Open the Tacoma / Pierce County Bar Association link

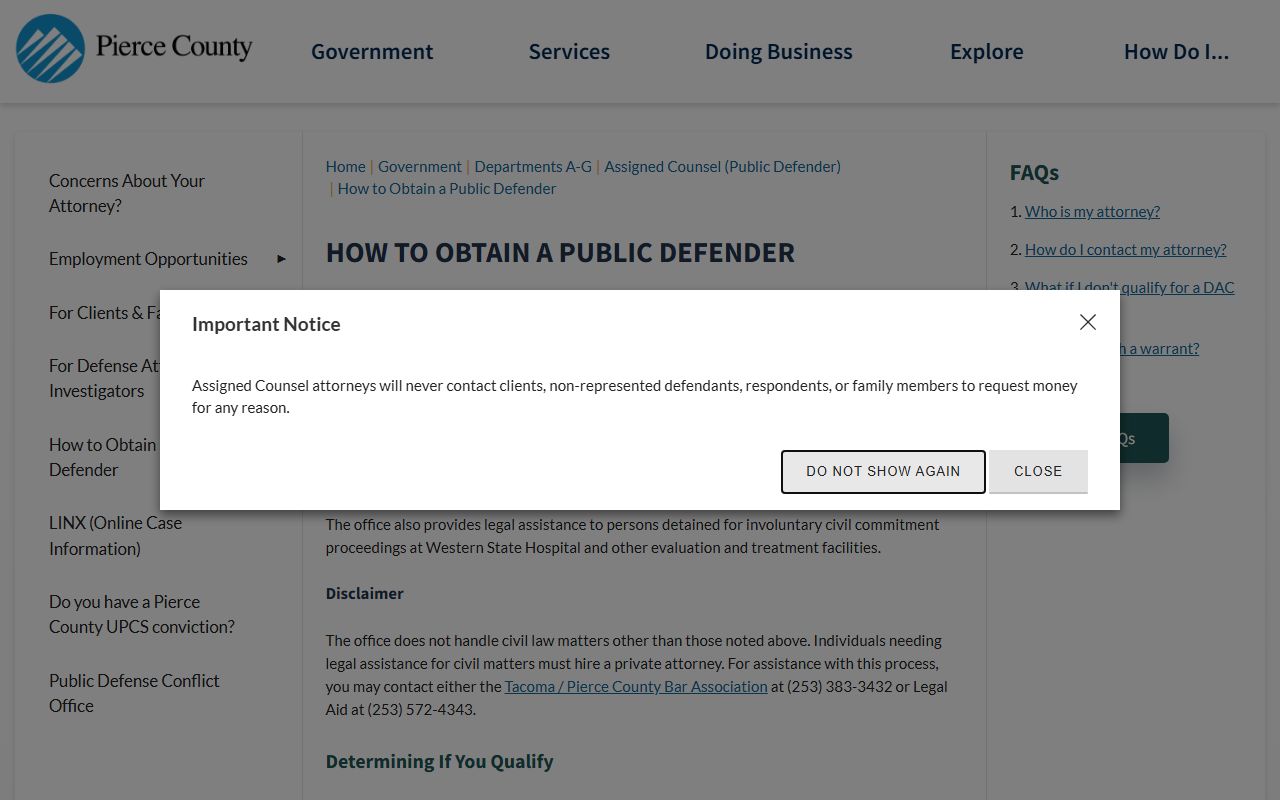point(636,686)
